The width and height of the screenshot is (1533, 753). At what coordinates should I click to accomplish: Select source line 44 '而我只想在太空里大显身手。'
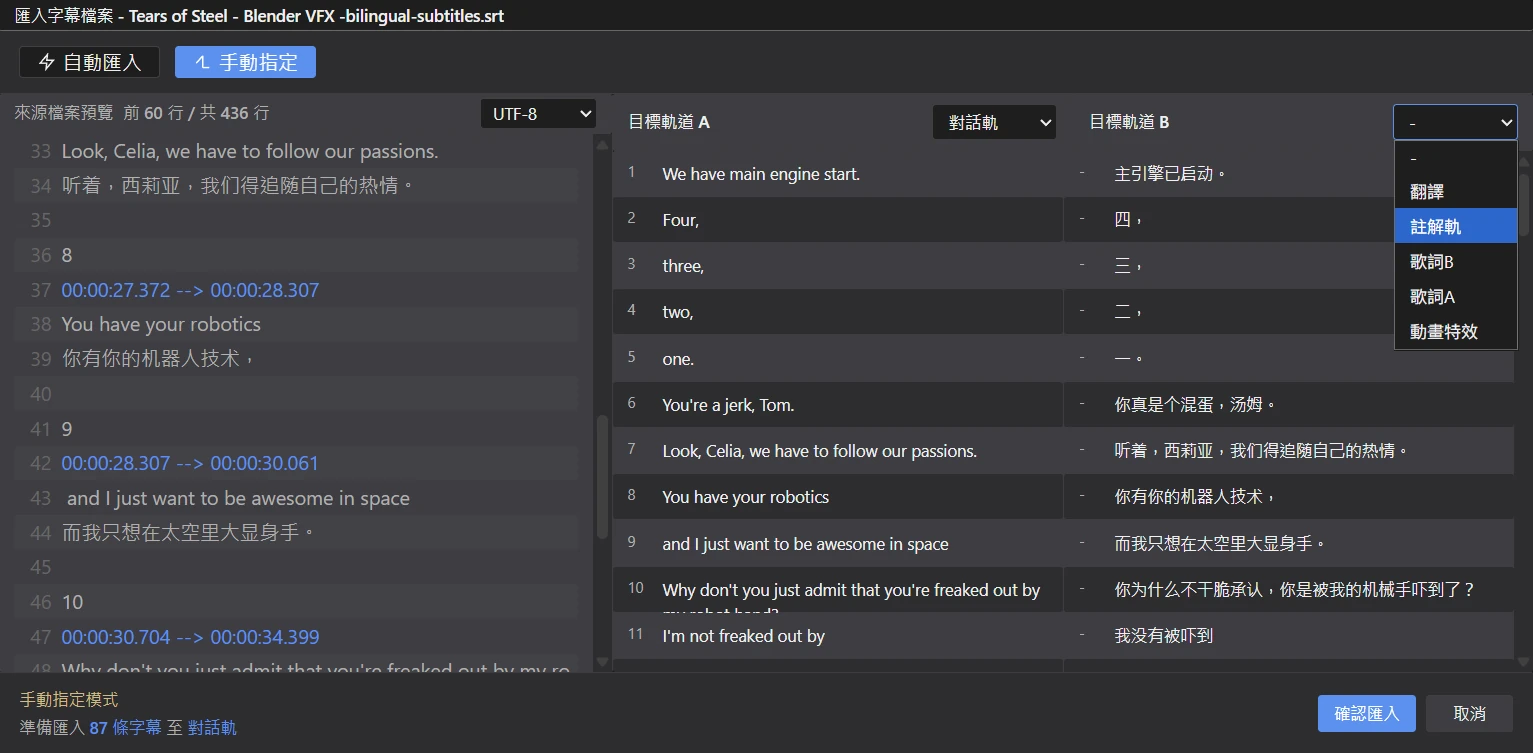click(x=296, y=533)
